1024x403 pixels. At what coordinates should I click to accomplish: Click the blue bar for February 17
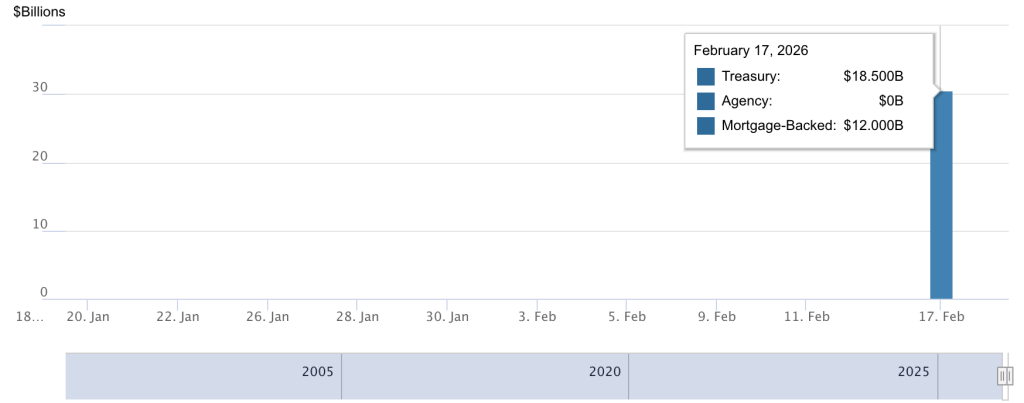[x=941, y=200]
